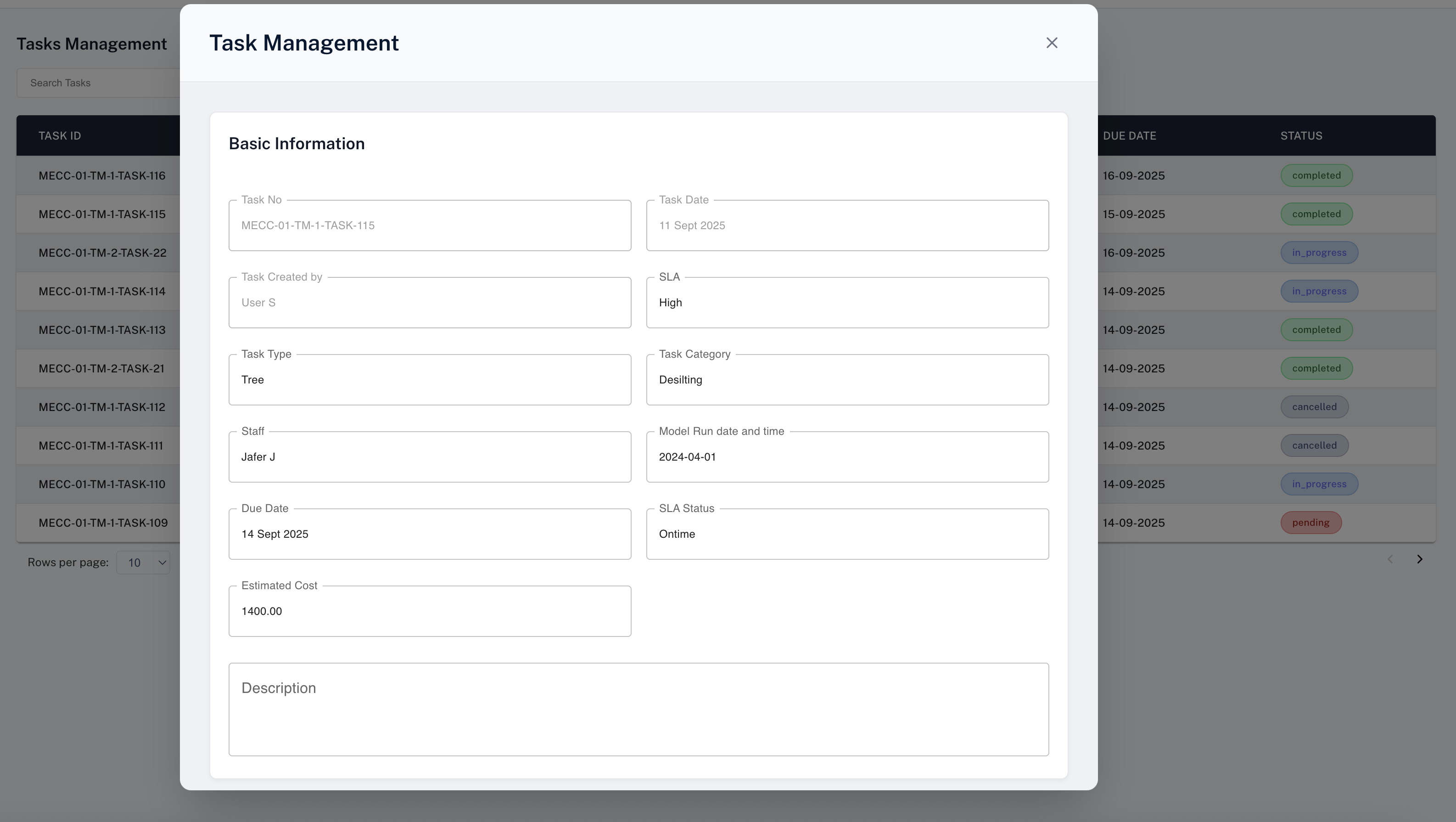Go to next page of tasks
This screenshot has height=822, width=1456.
[1419, 559]
